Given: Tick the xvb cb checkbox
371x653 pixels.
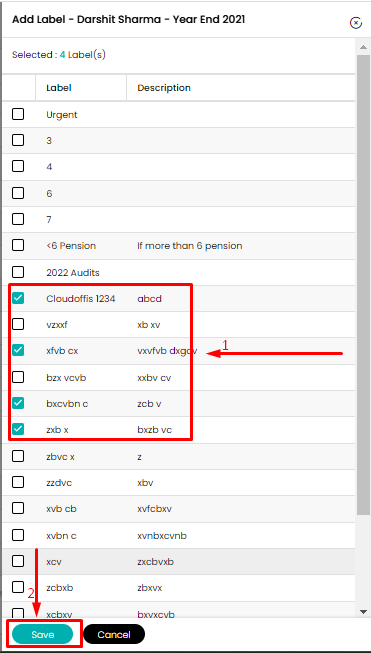Looking at the screenshot, I should coord(18,508).
